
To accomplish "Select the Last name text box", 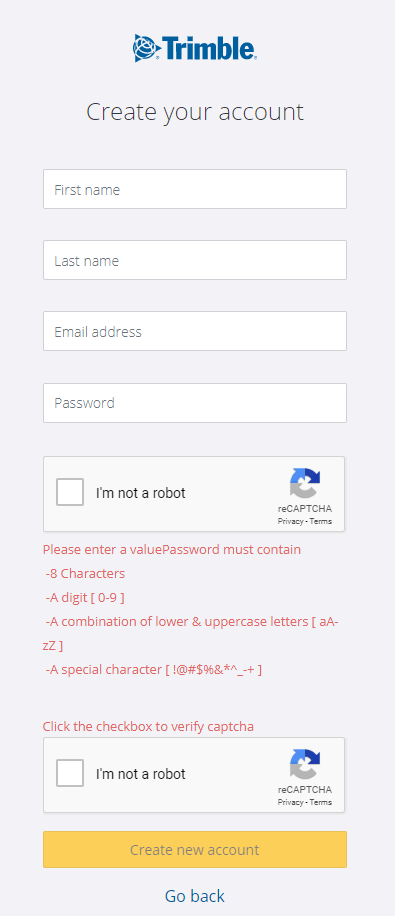I will pos(195,260).
